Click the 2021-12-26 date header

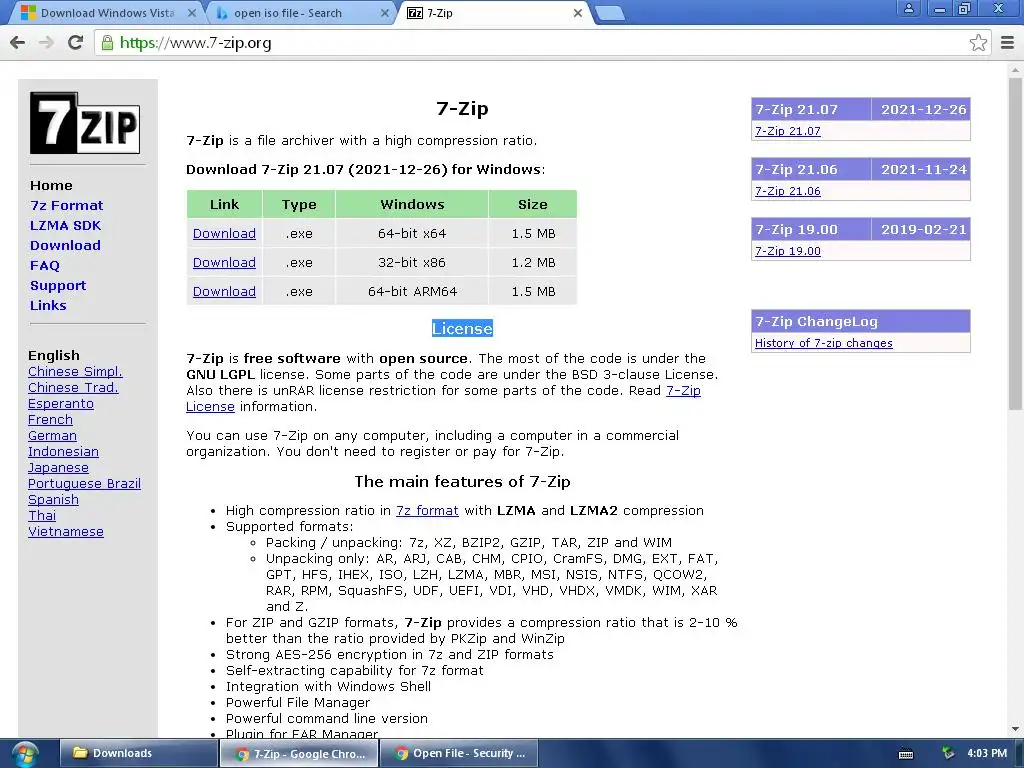pos(923,110)
